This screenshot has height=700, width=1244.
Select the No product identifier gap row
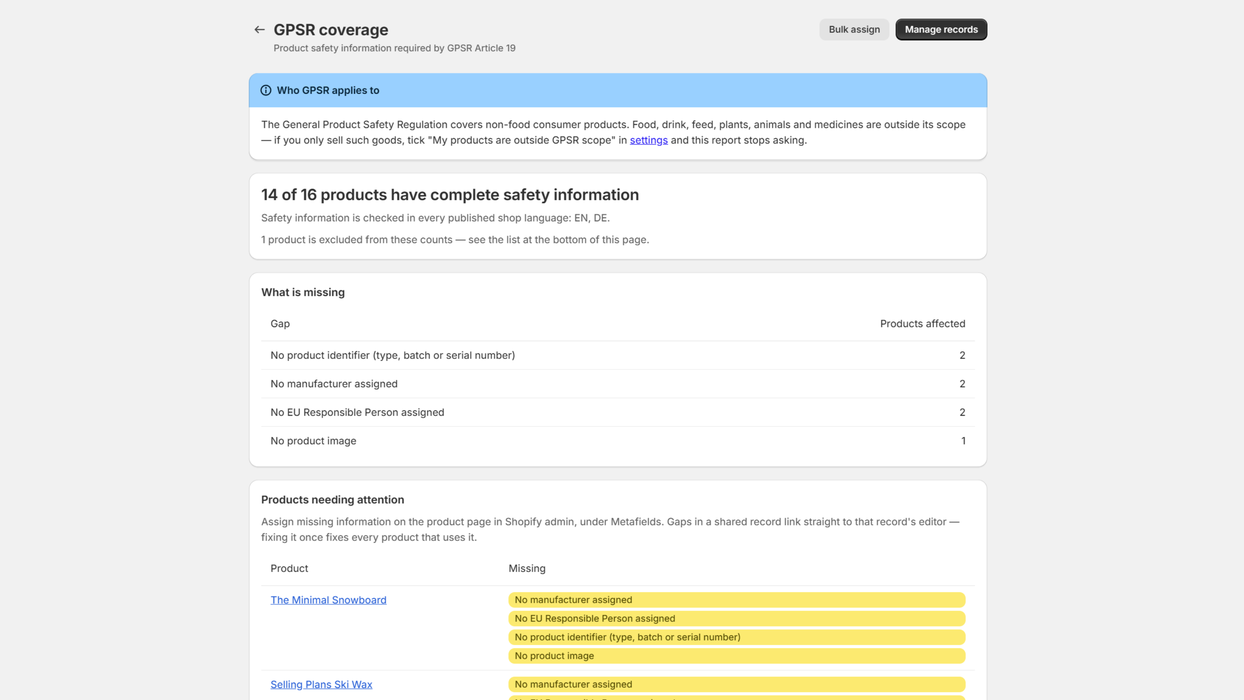point(618,356)
